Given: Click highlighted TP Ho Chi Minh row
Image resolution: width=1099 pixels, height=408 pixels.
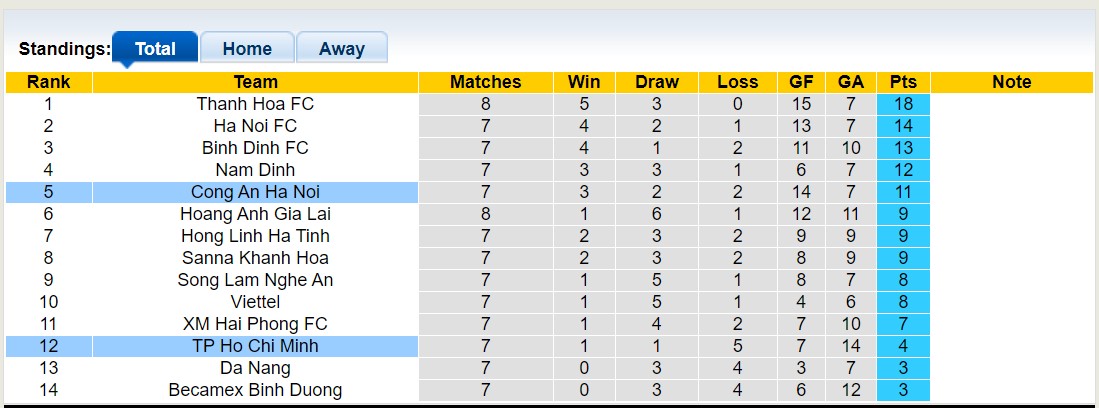Looking at the screenshot, I should [x=255, y=346].
